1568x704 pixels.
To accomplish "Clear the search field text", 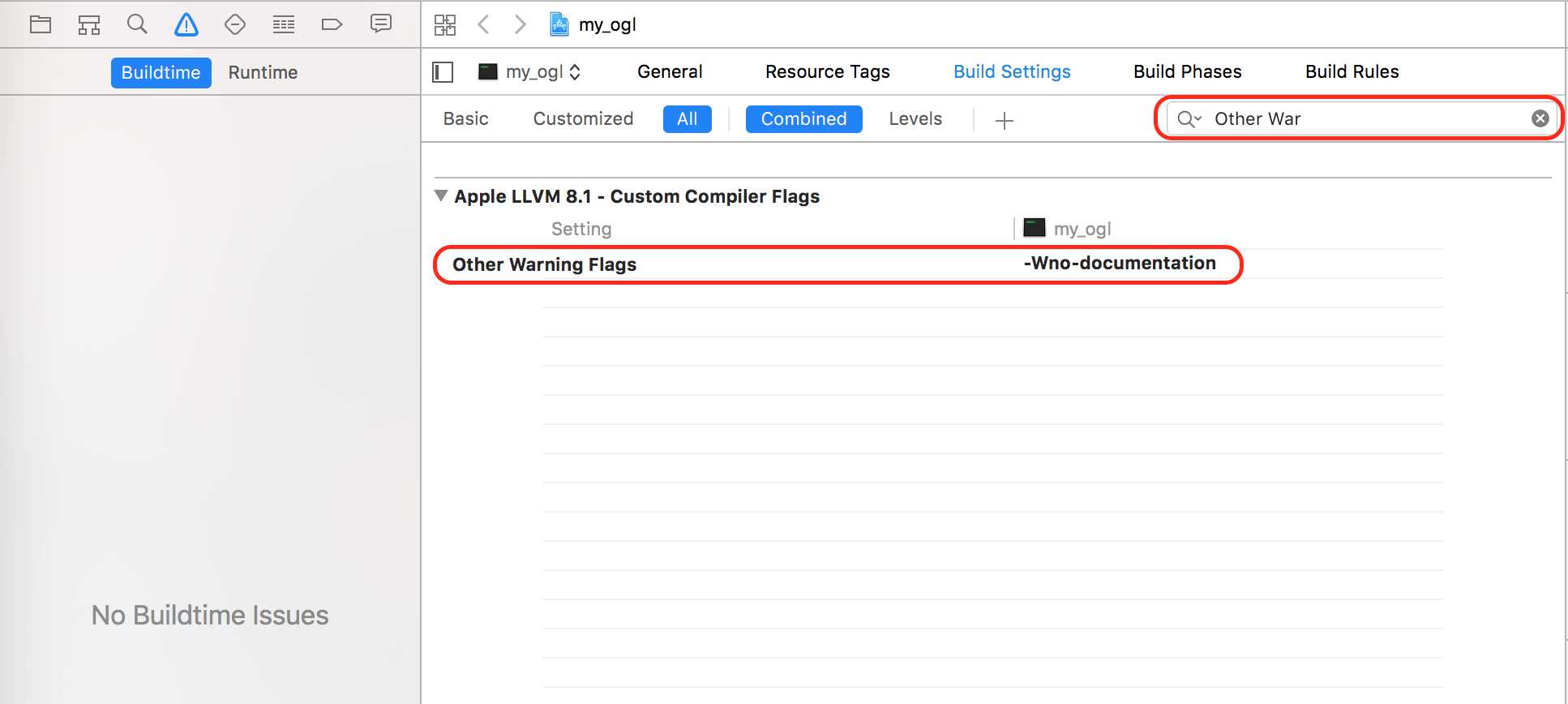I will (x=1540, y=118).
